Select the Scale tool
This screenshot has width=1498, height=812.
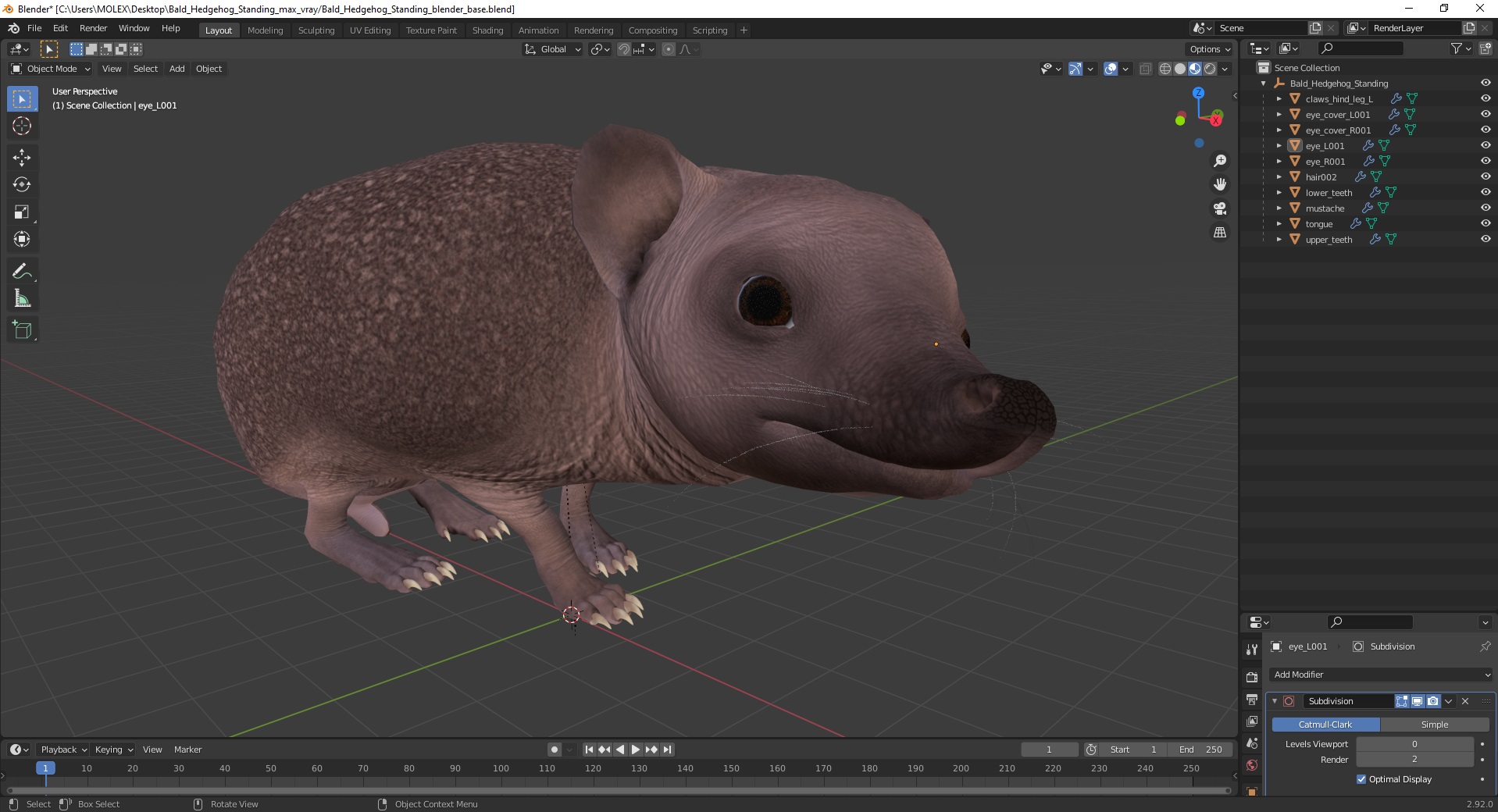pyautogui.click(x=22, y=212)
